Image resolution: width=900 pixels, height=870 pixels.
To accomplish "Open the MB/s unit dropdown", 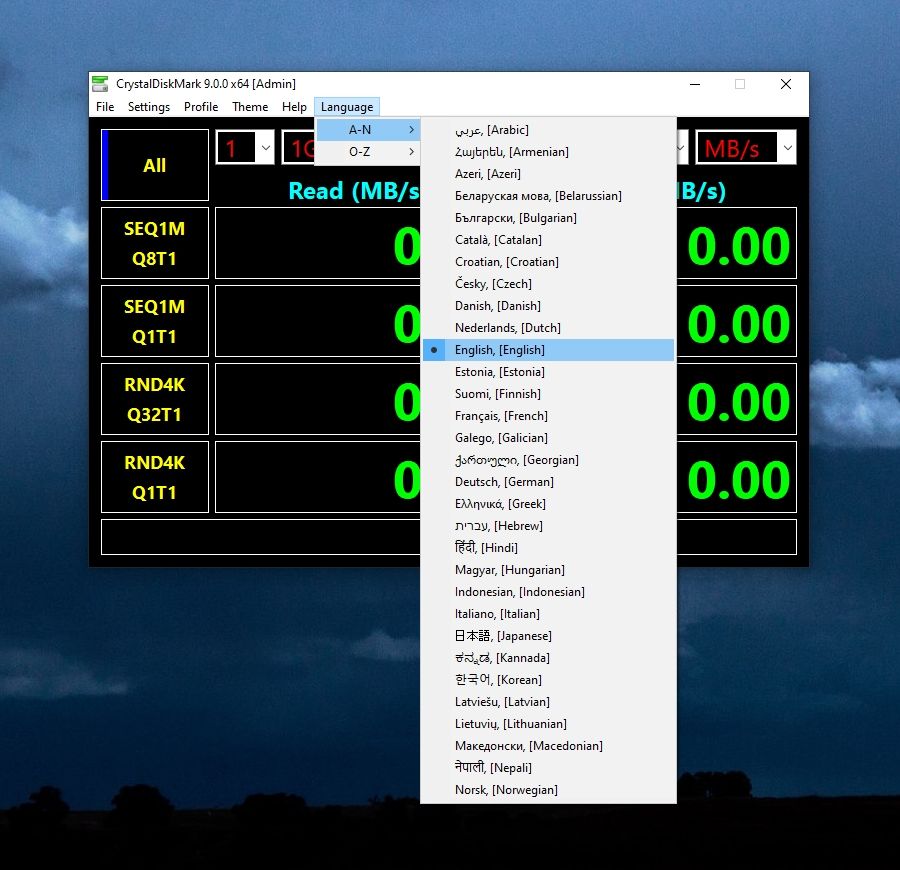I will pyautogui.click(x=746, y=147).
